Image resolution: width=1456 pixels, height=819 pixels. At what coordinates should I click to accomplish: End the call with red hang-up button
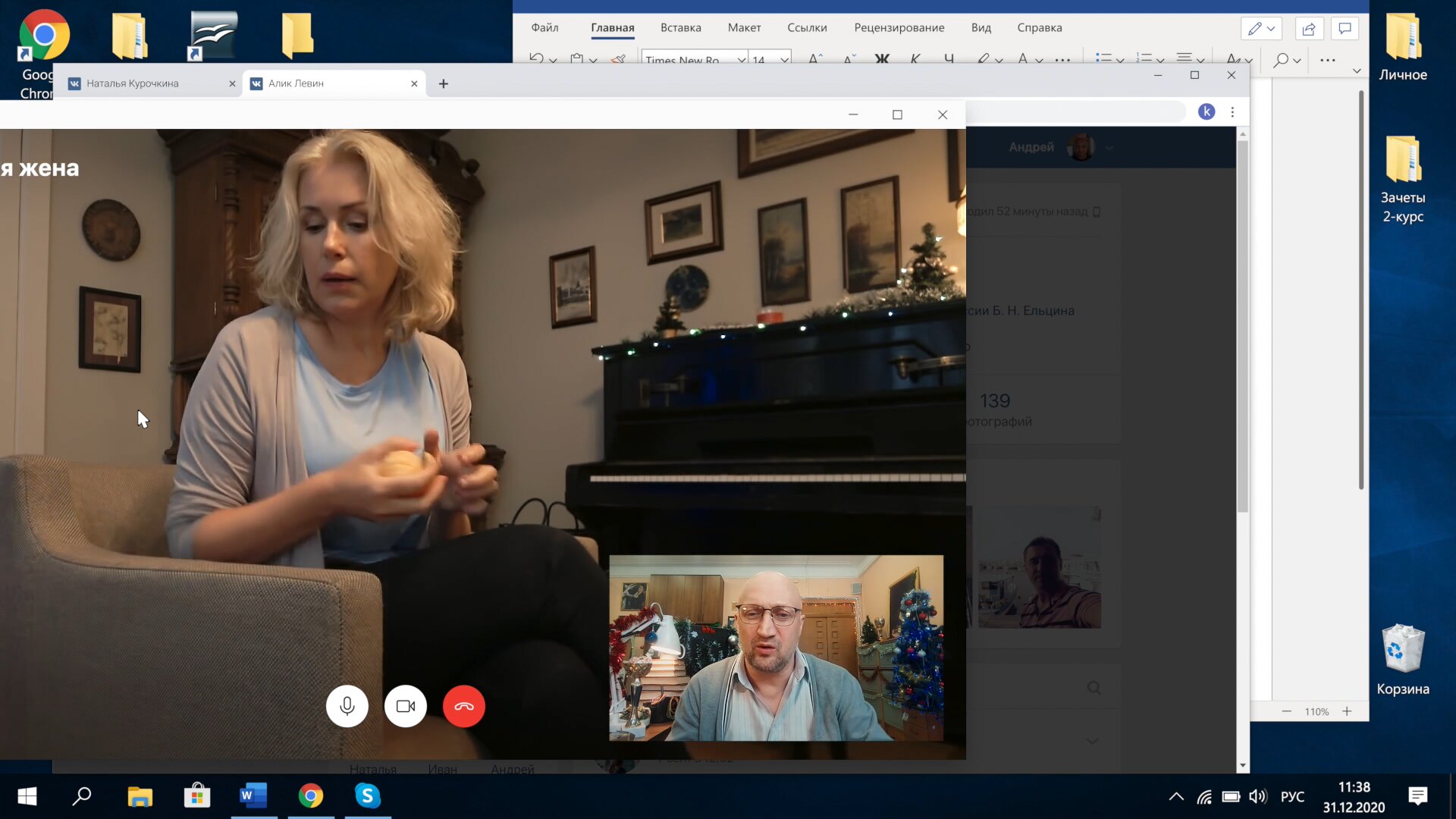click(x=464, y=706)
